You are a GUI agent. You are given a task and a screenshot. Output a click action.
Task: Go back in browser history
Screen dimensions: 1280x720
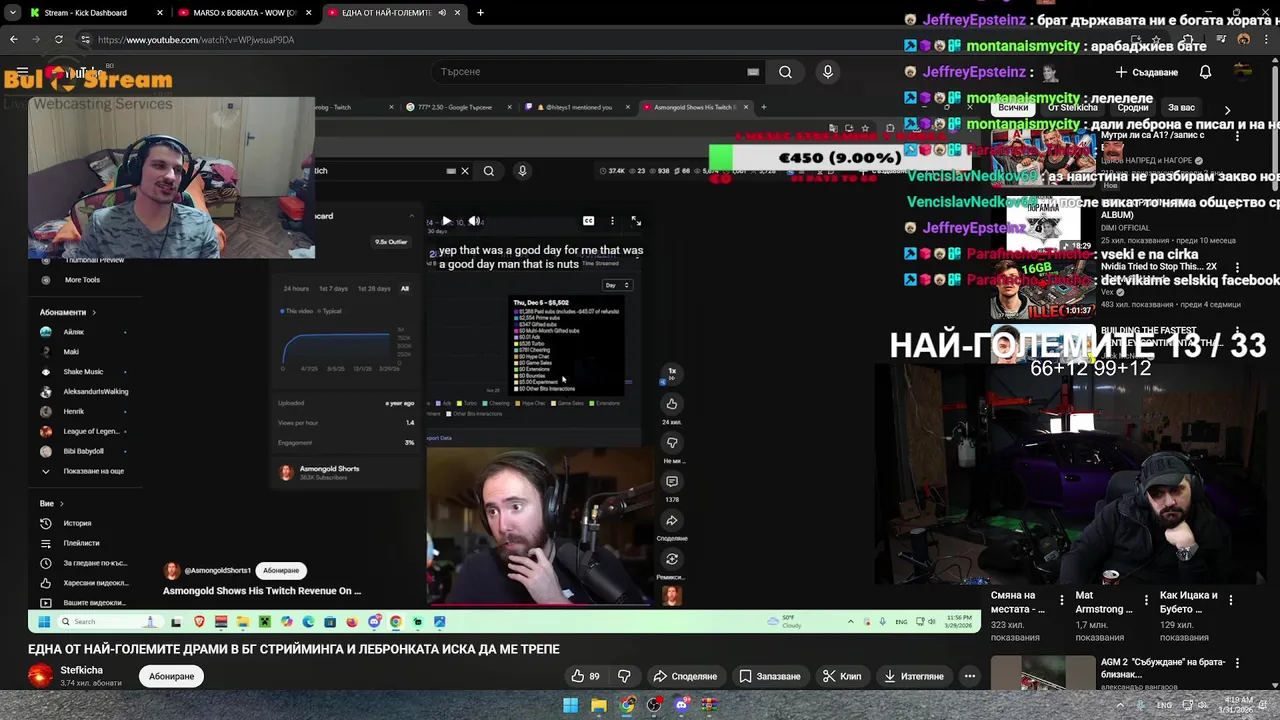click(x=13, y=40)
